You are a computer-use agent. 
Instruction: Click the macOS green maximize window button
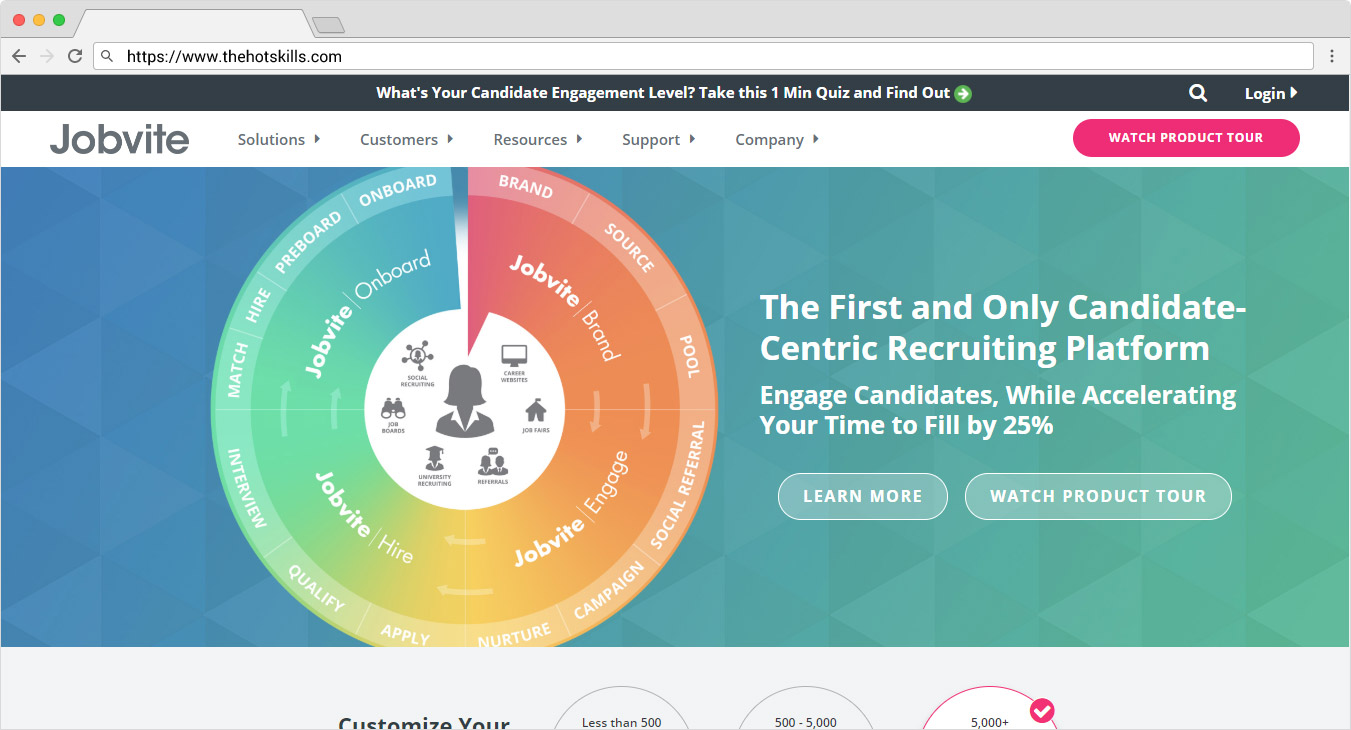coord(59,20)
